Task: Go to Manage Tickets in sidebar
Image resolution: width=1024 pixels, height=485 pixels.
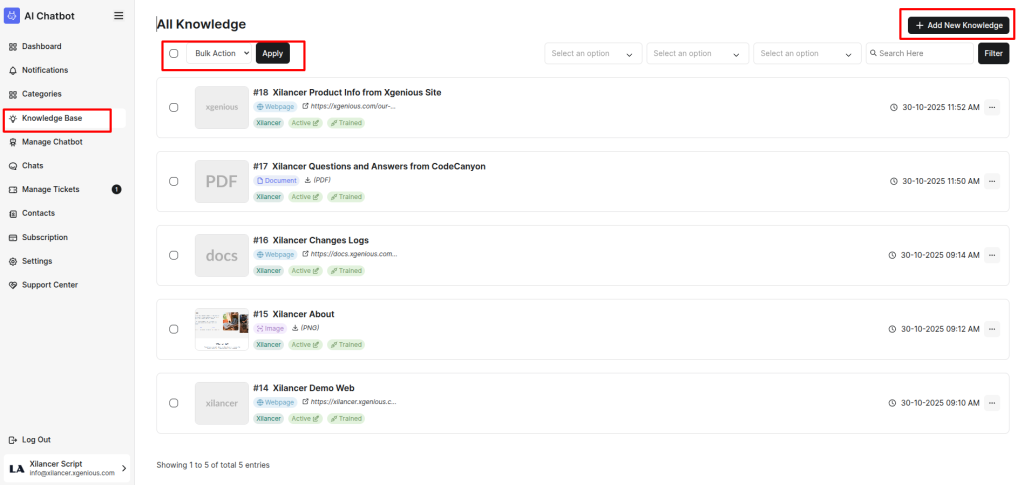Action: click(x=50, y=189)
